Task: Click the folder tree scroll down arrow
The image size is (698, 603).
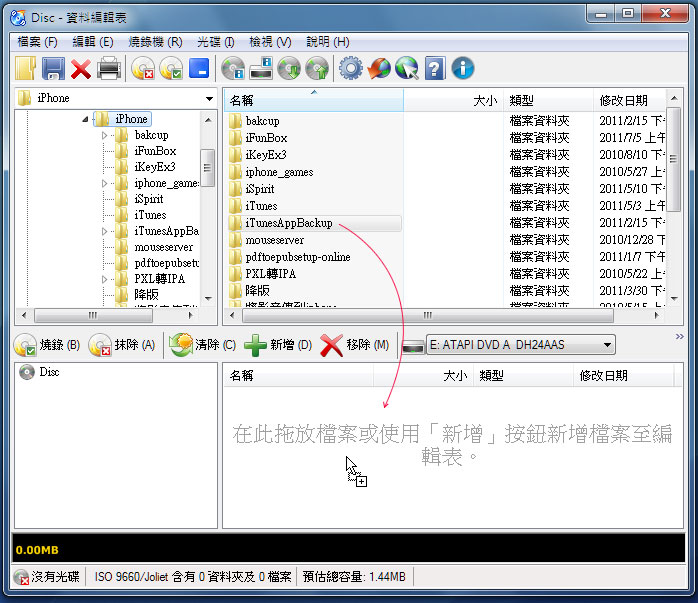Action: click(208, 299)
